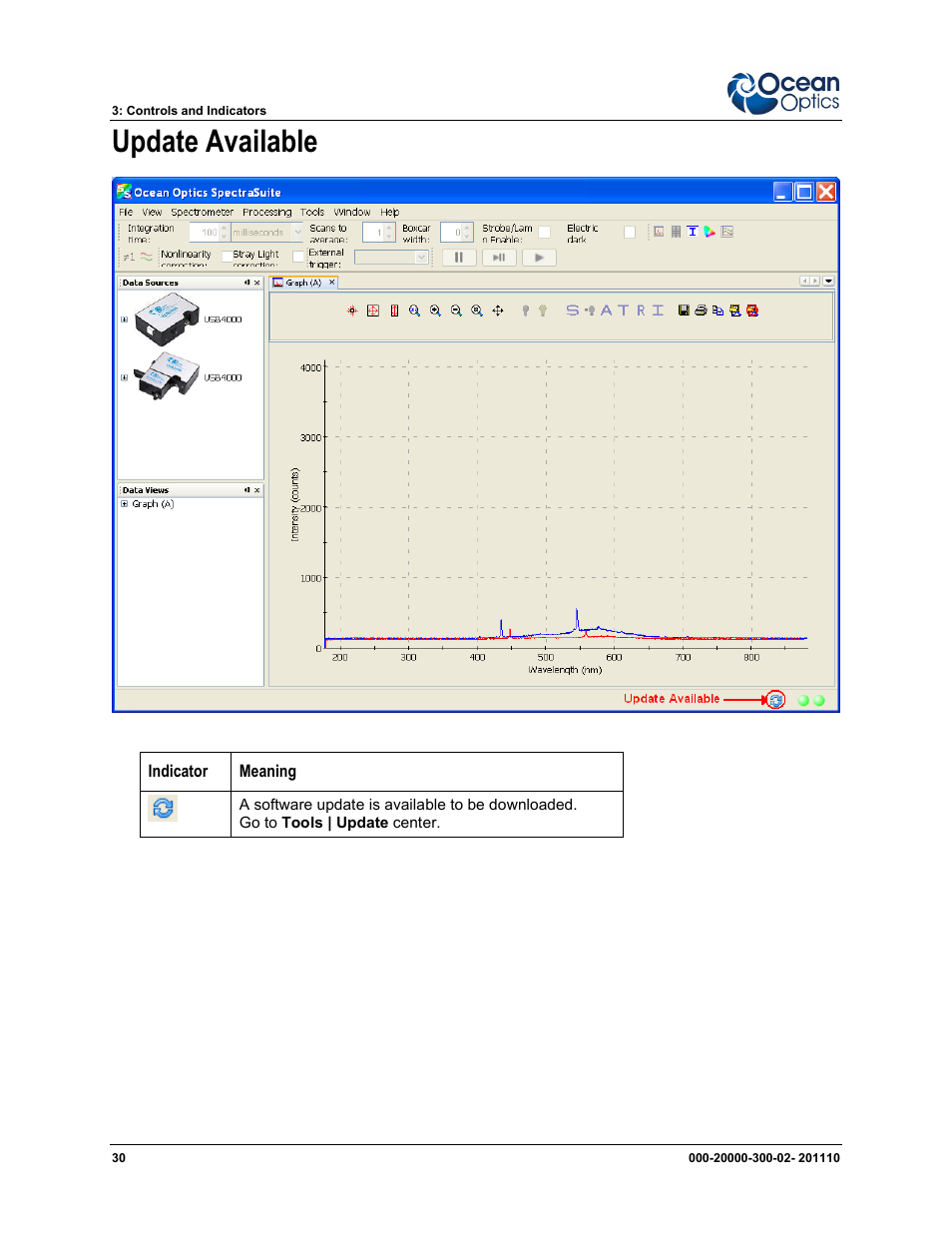Click the strip chart icon in top toolbar
The image size is (952, 1233).
[727, 232]
